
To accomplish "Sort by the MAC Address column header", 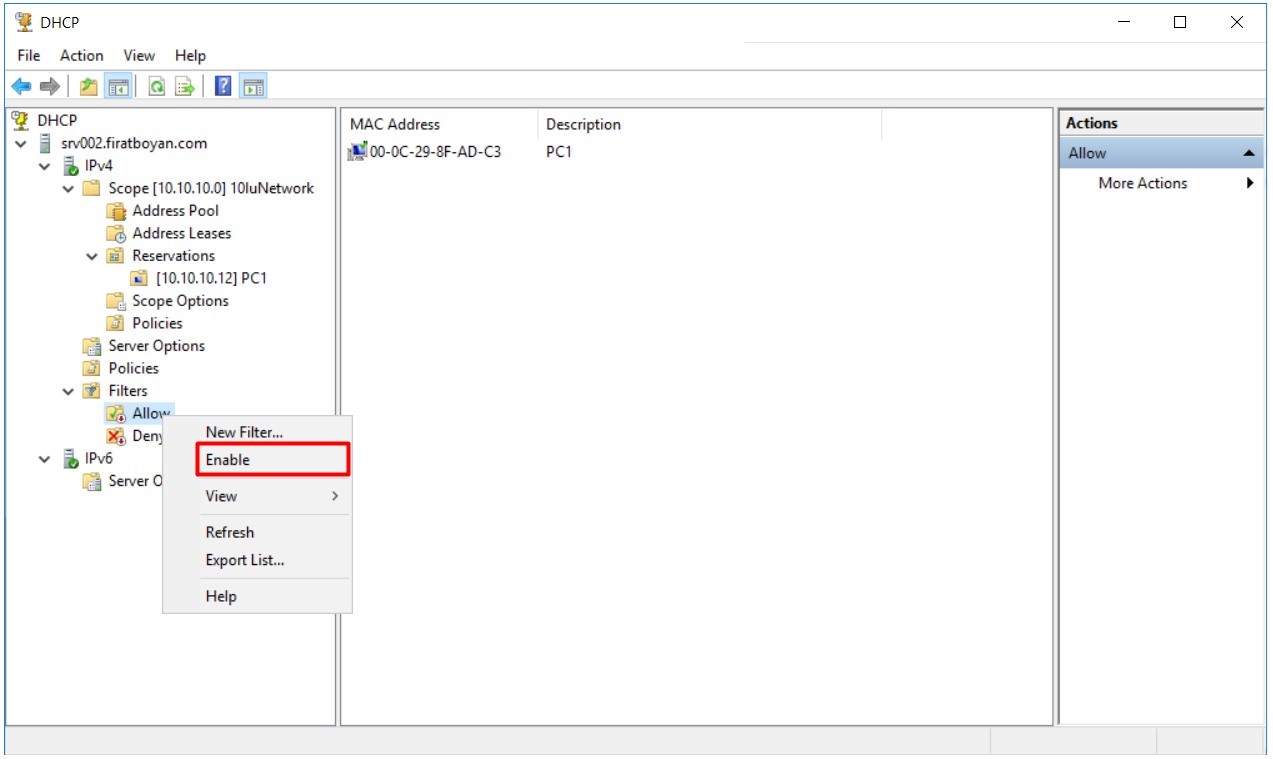I will [395, 124].
